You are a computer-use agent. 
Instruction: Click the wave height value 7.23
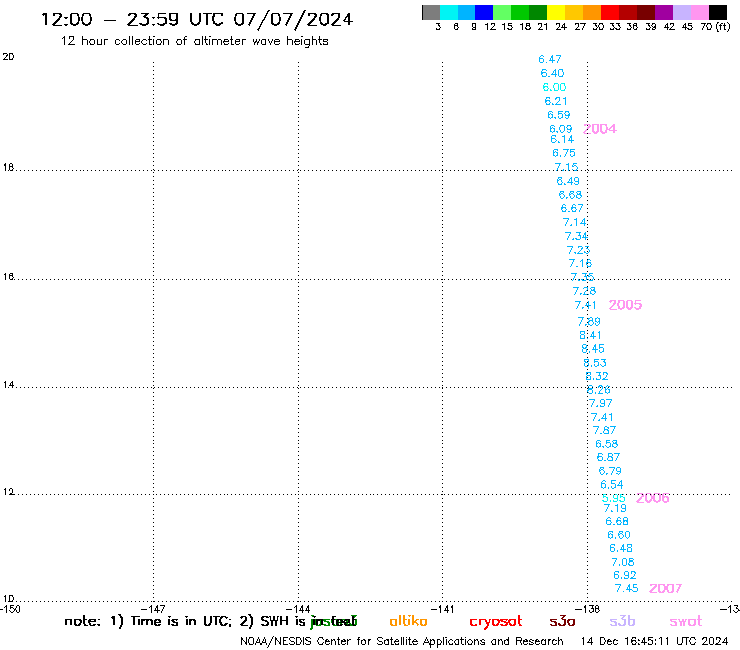click(578, 250)
